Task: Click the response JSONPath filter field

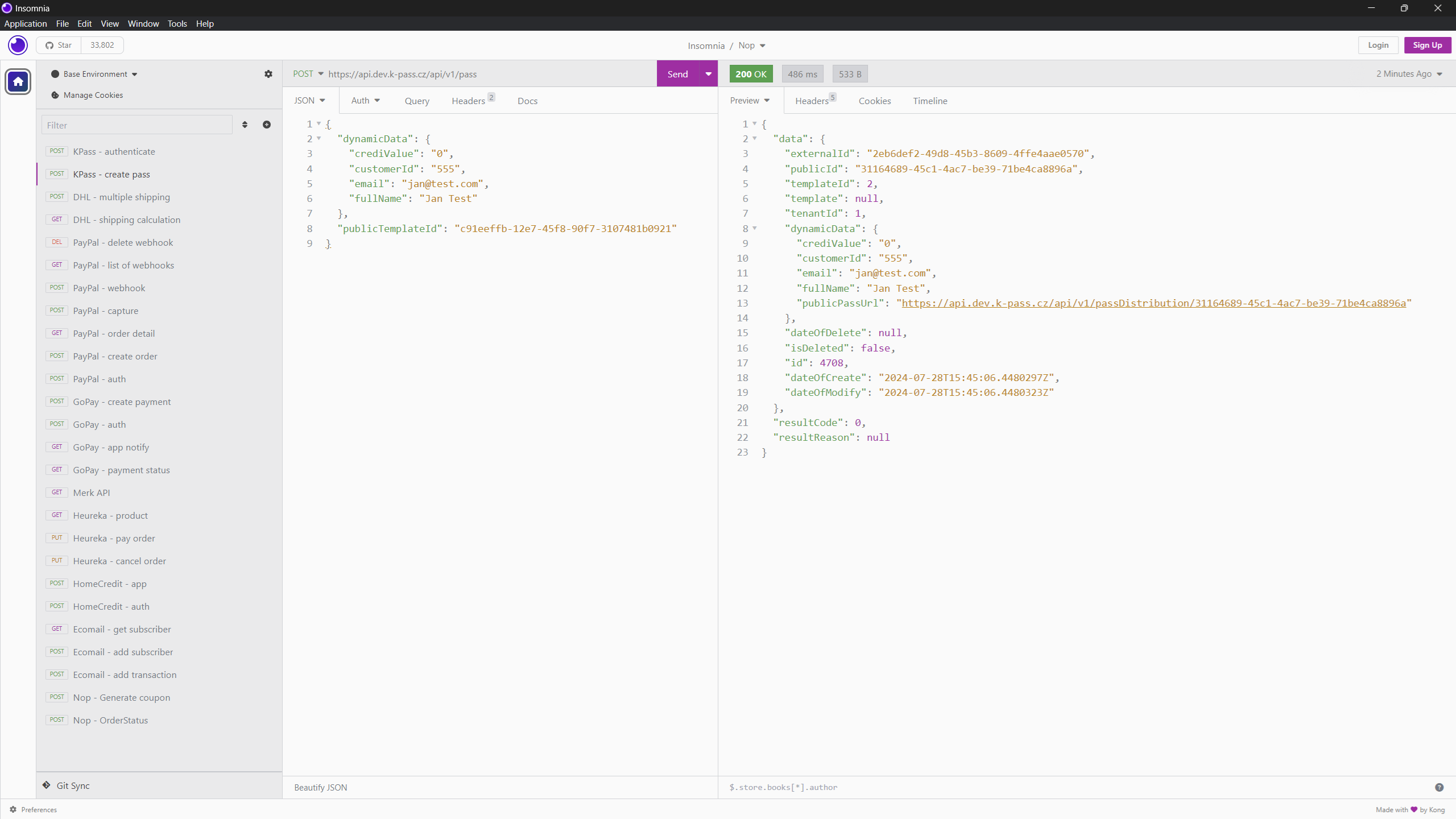Action: [x=1075, y=787]
